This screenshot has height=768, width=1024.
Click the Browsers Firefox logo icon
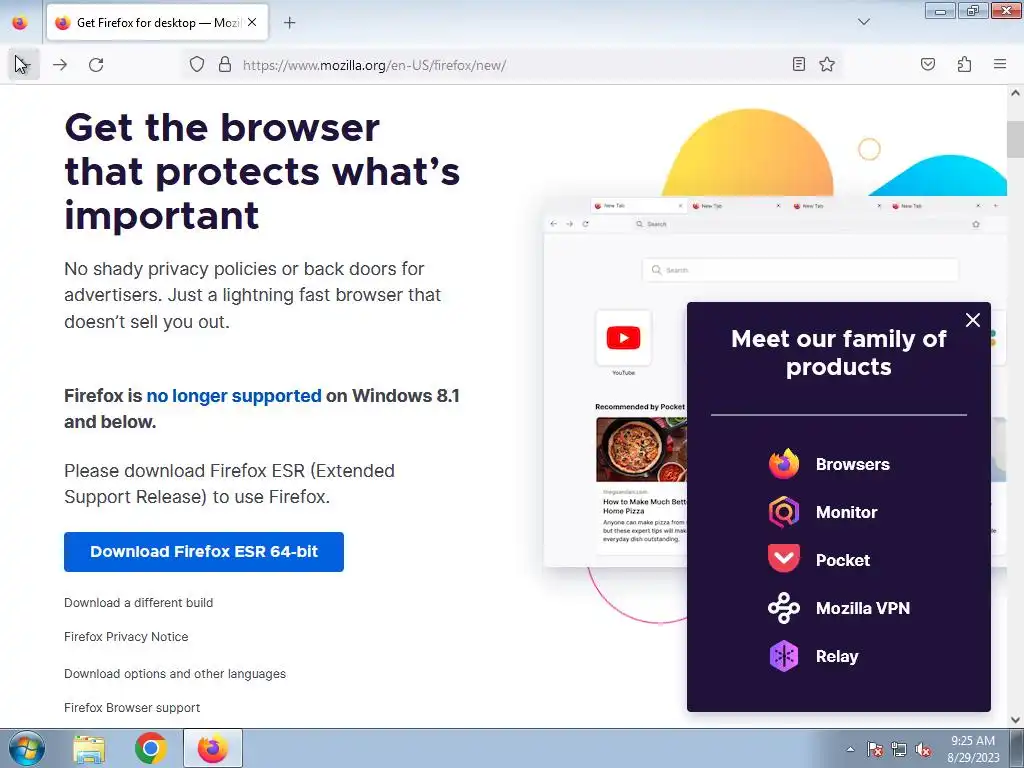point(784,464)
